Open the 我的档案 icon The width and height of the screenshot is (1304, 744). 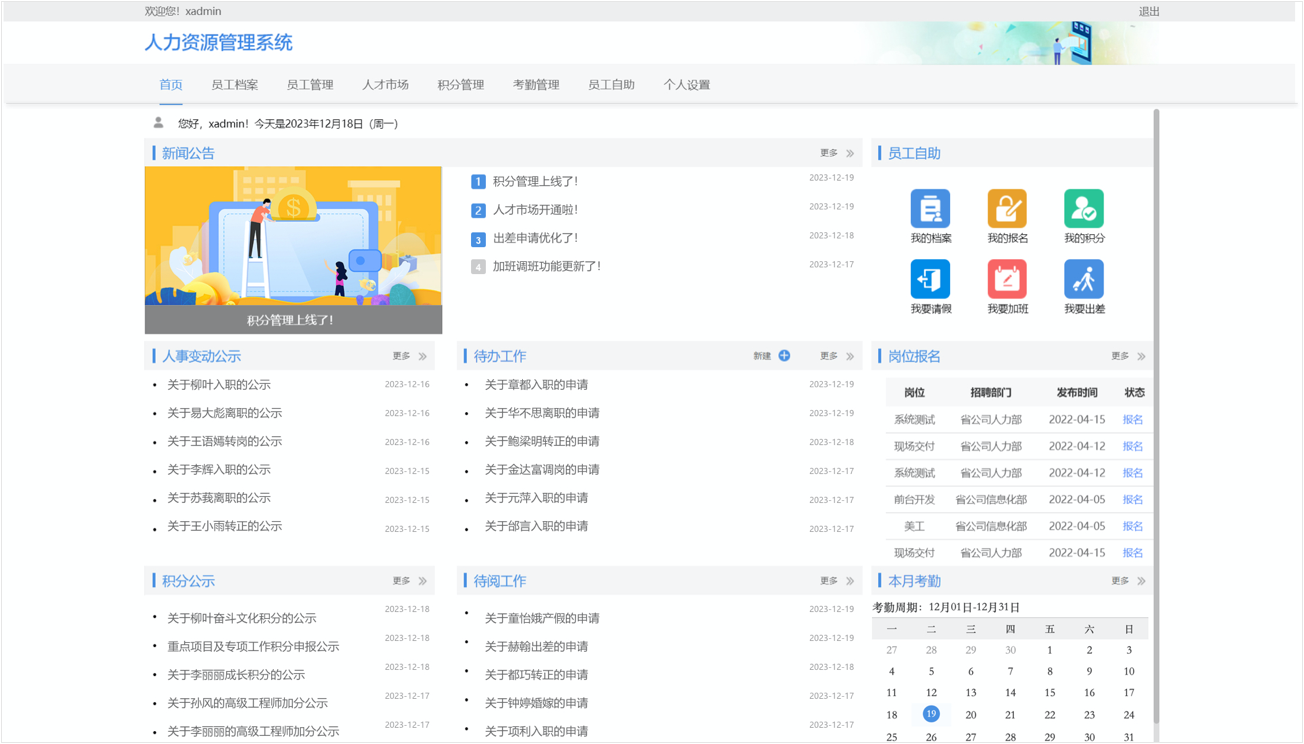pos(930,209)
